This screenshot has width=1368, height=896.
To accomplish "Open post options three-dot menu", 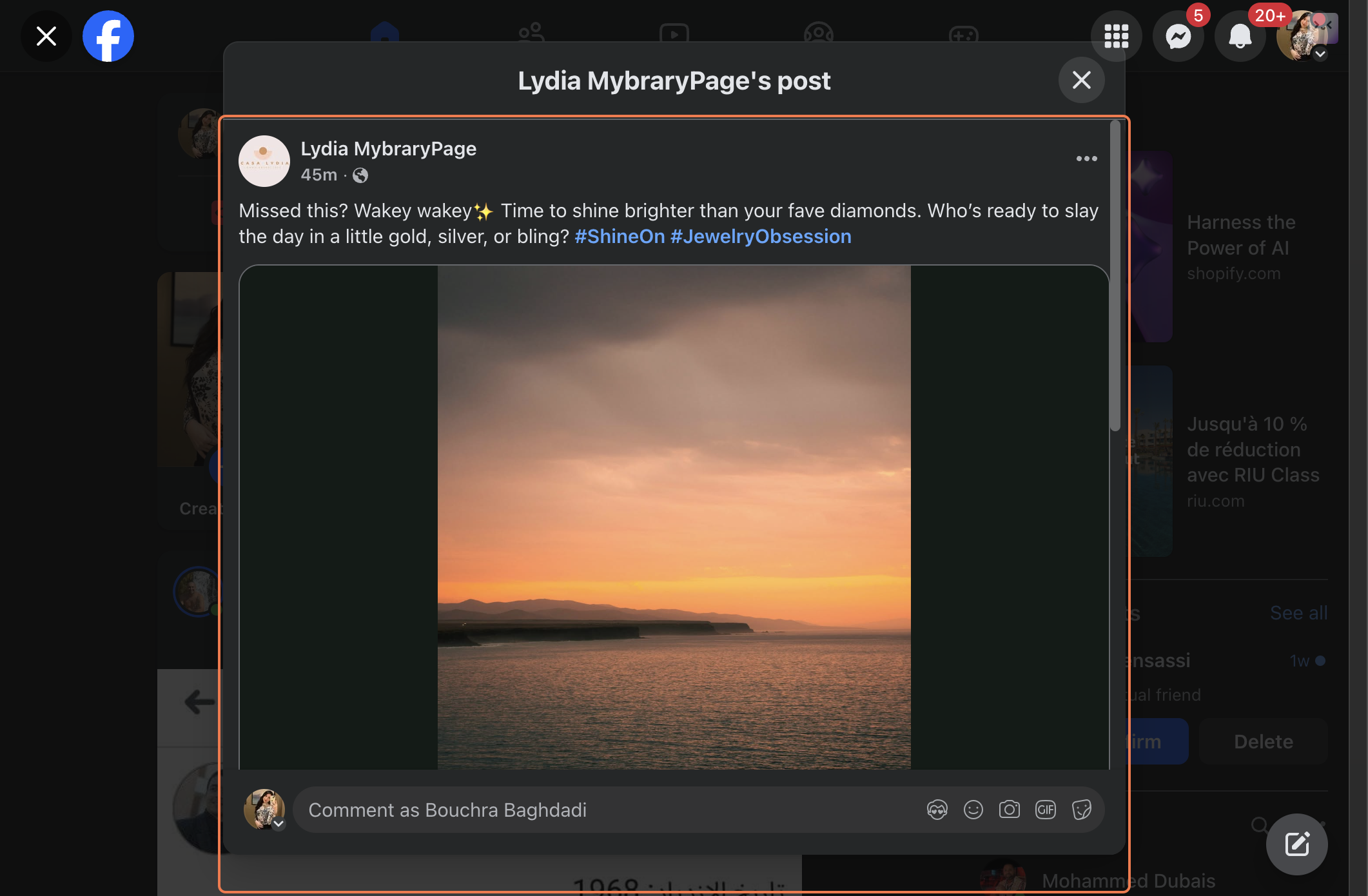I will click(1086, 159).
